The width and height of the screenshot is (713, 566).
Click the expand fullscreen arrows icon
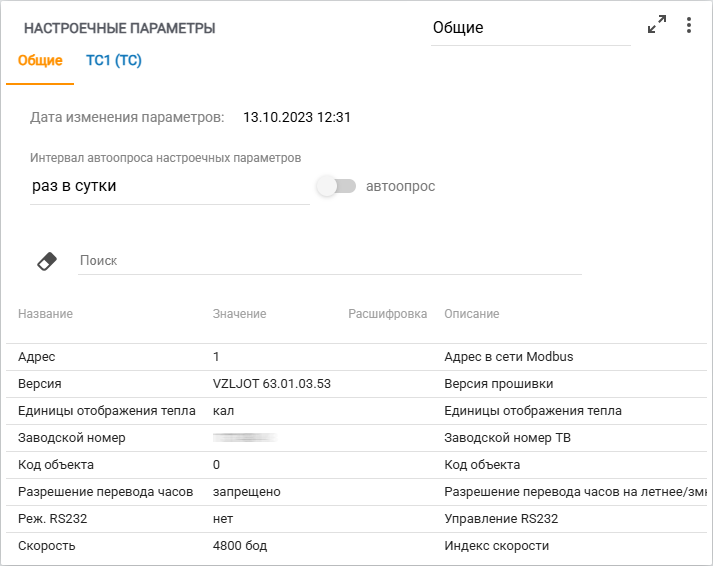pyautogui.click(x=657, y=26)
